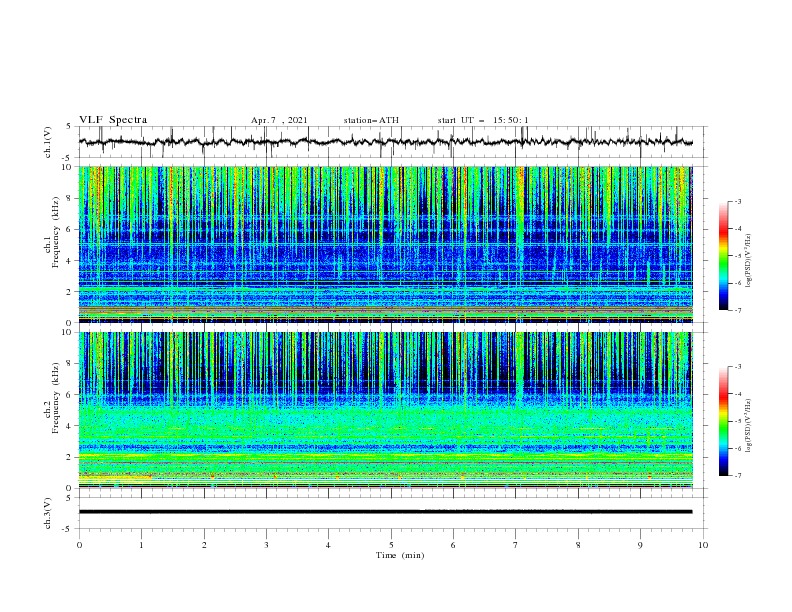This screenshot has width=792, height=612.
Task: Click time axis tick label '7'
Action: (516, 545)
